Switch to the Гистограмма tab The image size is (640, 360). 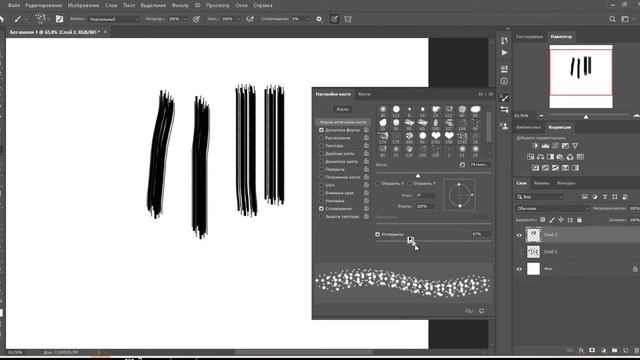coord(529,36)
